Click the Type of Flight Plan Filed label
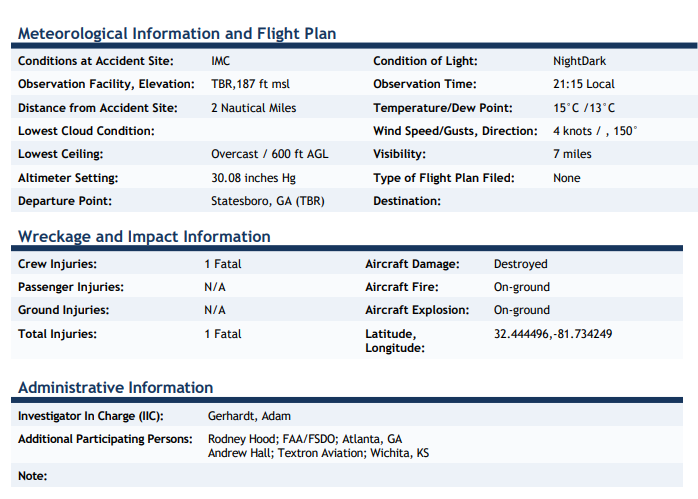This screenshot has width=698, height=499. tap(444, 178)
